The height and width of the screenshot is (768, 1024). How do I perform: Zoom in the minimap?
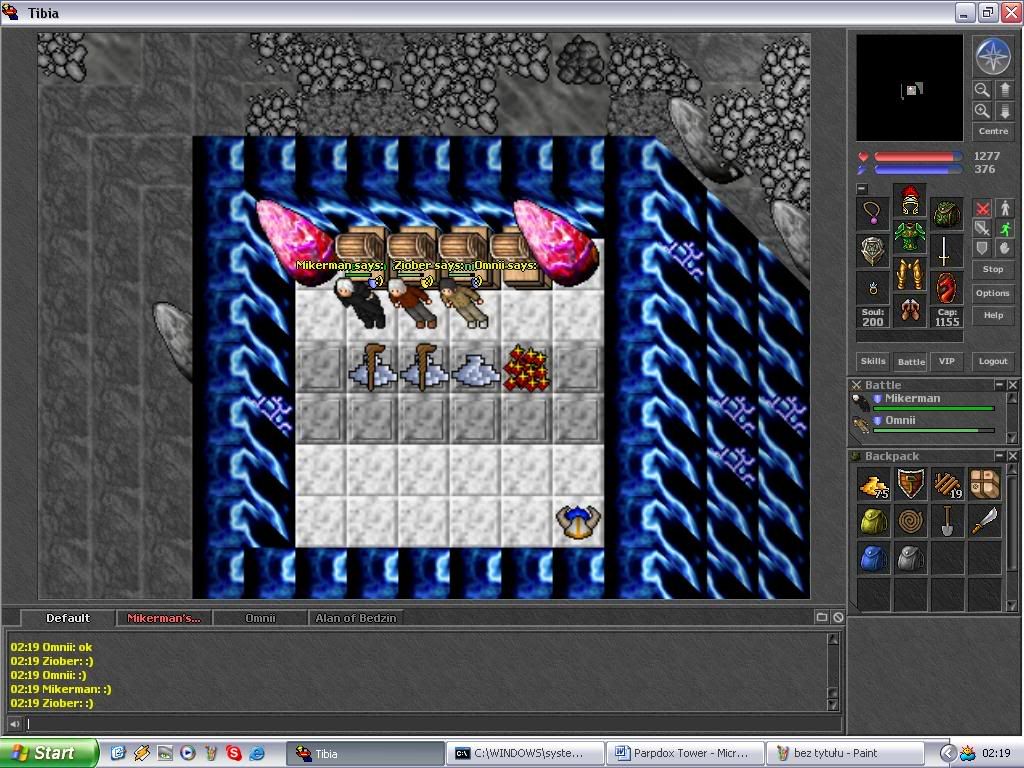(982, 110)
